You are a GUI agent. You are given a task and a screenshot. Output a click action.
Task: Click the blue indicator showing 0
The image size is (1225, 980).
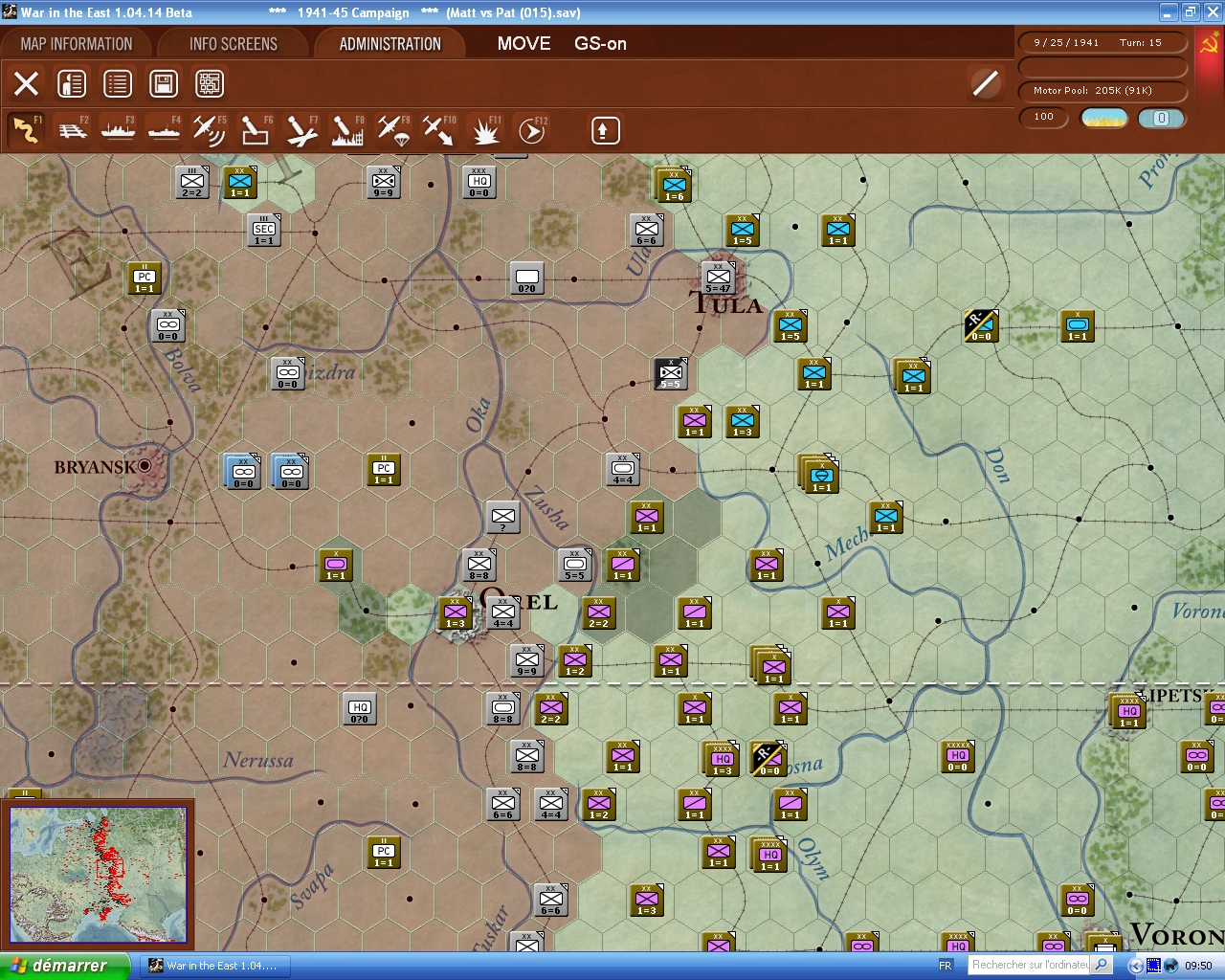(1162, 118)
